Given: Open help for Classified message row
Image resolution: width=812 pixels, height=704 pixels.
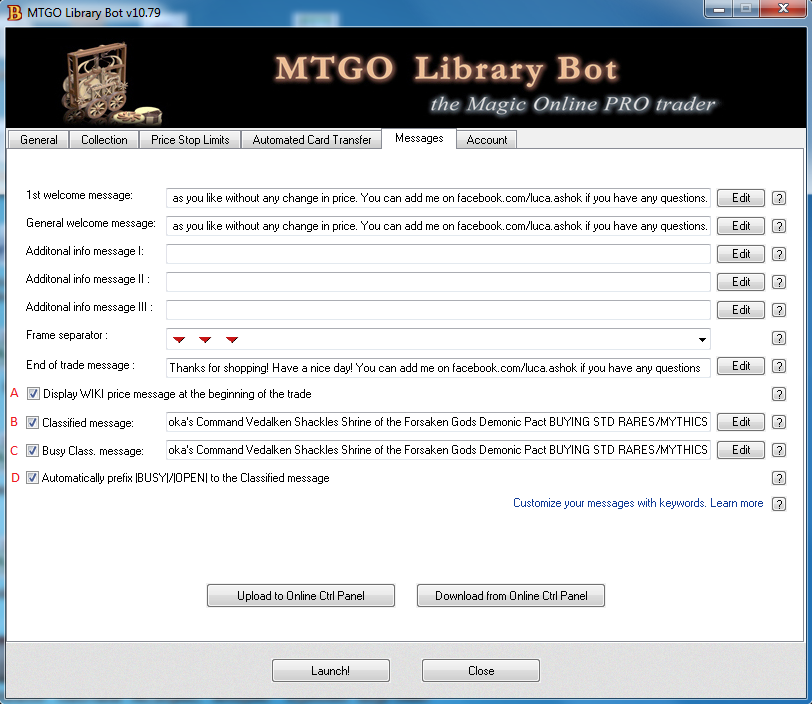Looking at the screenshot, I should click(x=779, y=422).
